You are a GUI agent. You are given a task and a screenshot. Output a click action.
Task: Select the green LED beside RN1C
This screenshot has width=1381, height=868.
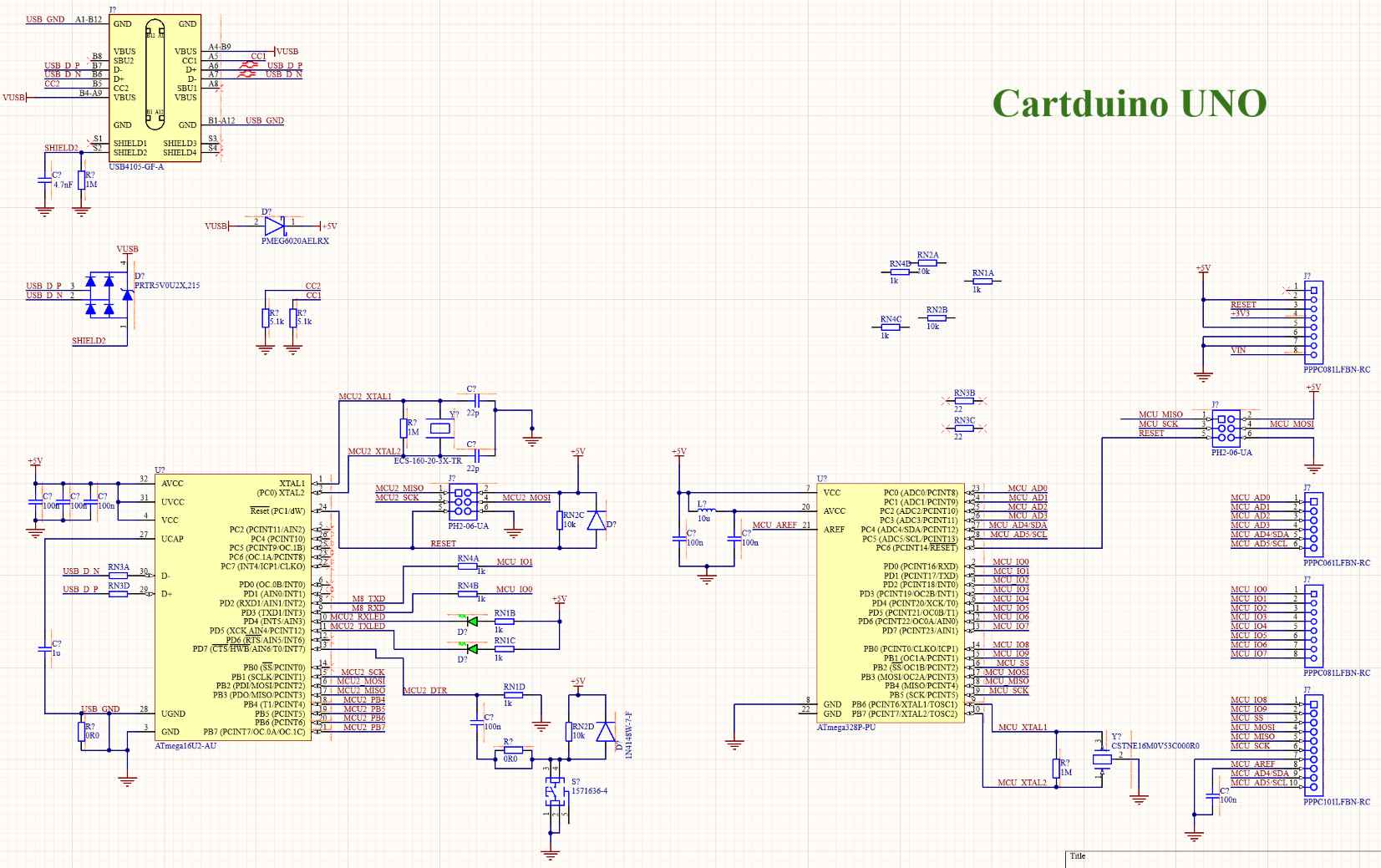pos(473,649)
